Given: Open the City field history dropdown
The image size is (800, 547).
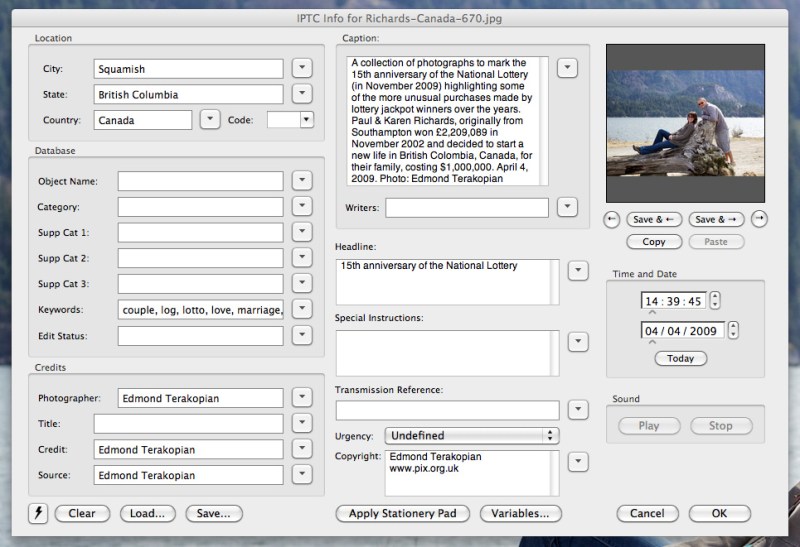Looking at the screenshot, I should pos(302,68).
